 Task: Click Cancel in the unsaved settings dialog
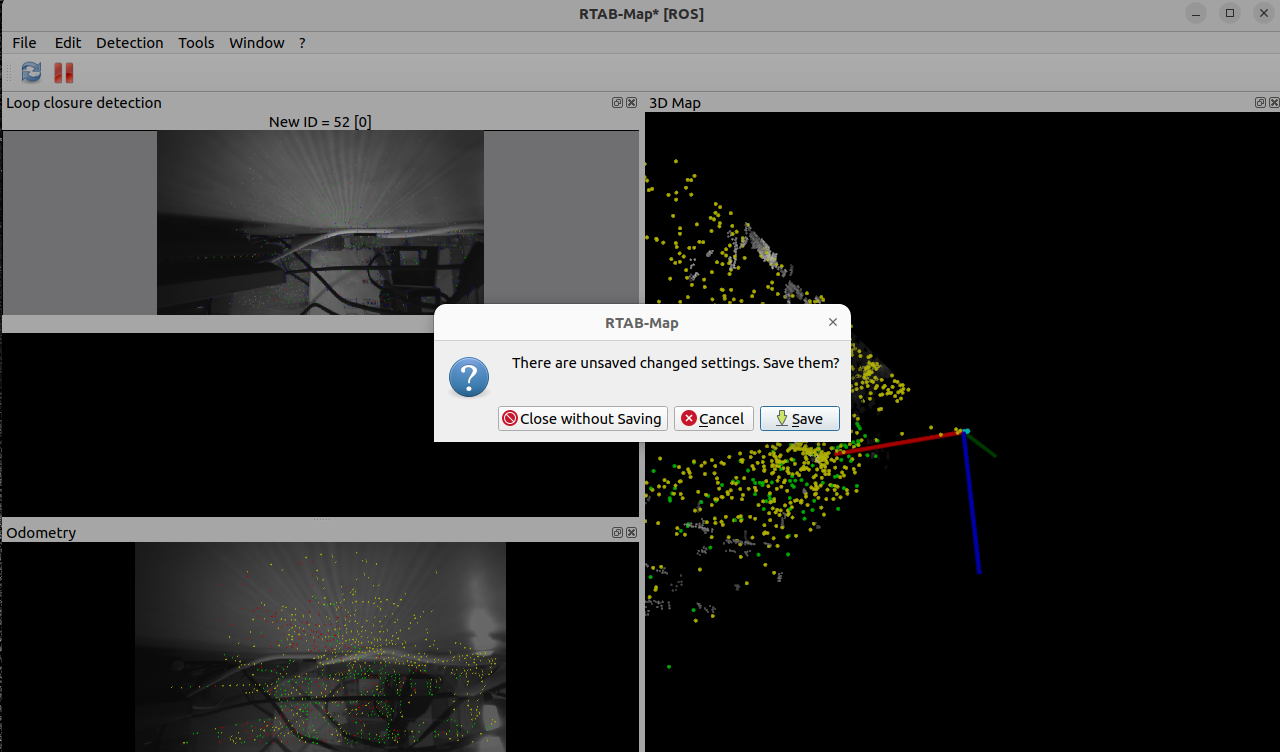pos(713,419)
